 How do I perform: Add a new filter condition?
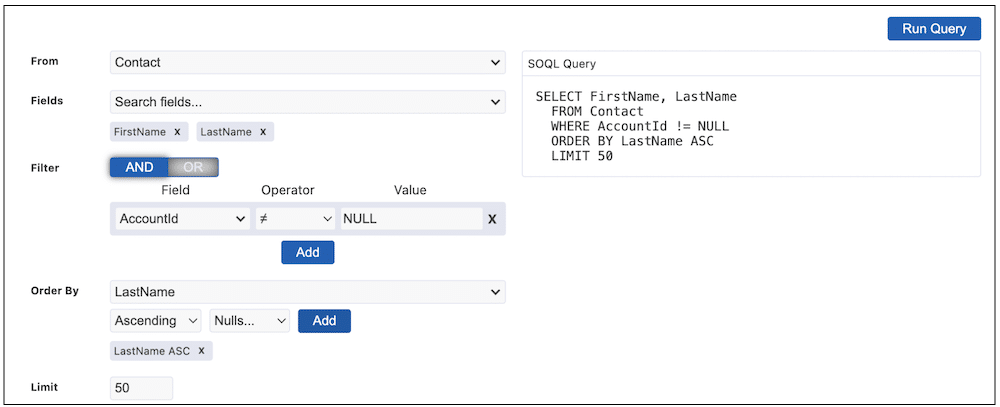click(307, 252)
